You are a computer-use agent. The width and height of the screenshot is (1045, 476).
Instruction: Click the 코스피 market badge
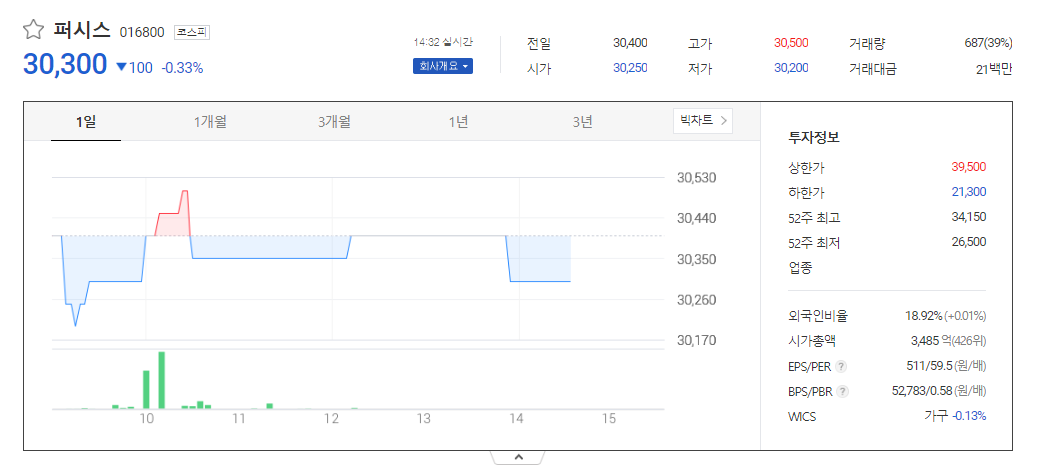(x=192, y=32)
